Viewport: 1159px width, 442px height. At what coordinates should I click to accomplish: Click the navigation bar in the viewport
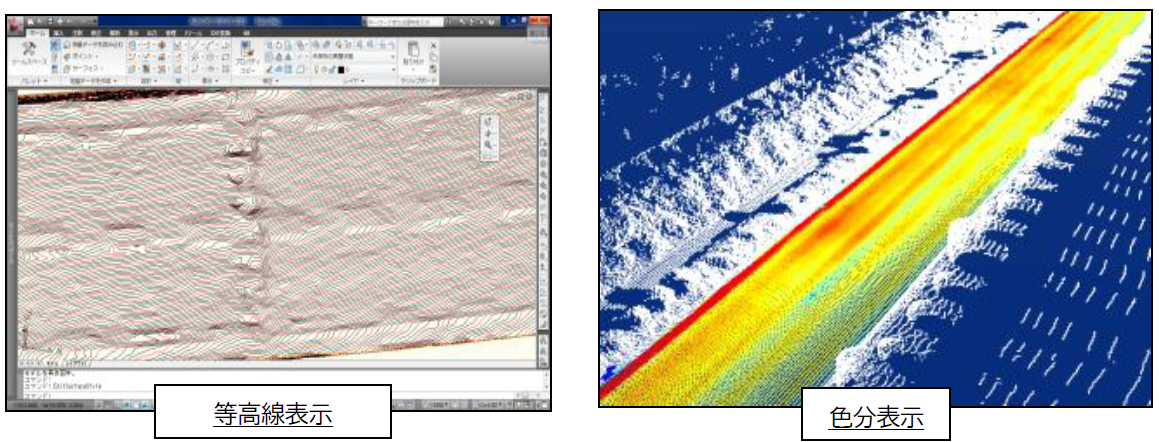(x=489, y=138)
